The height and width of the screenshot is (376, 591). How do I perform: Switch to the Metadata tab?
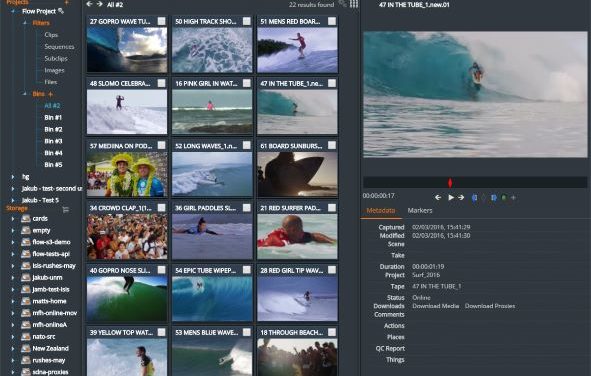(381, 211)
